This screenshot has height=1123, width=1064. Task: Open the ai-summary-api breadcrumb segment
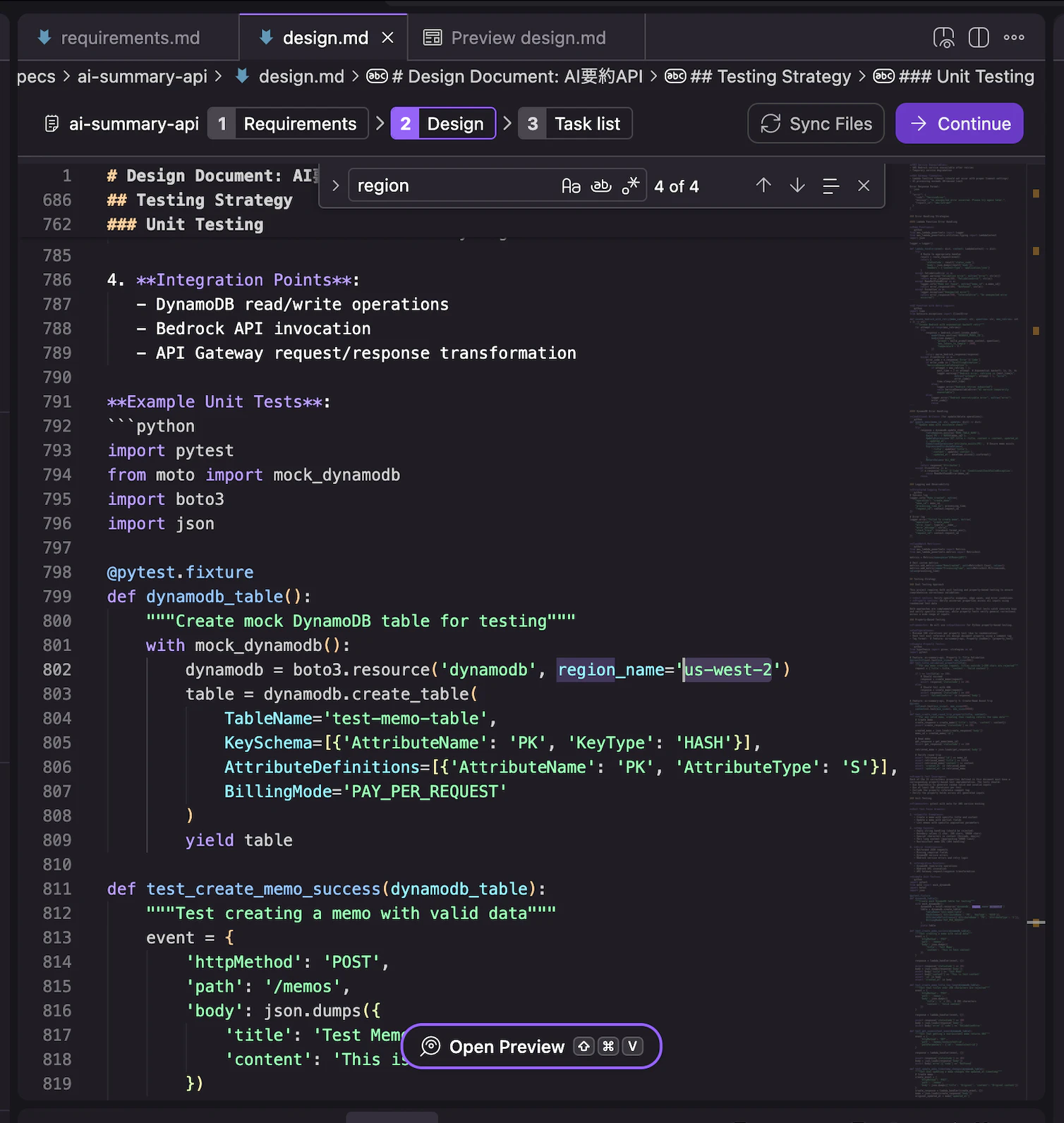click(142, 76)
